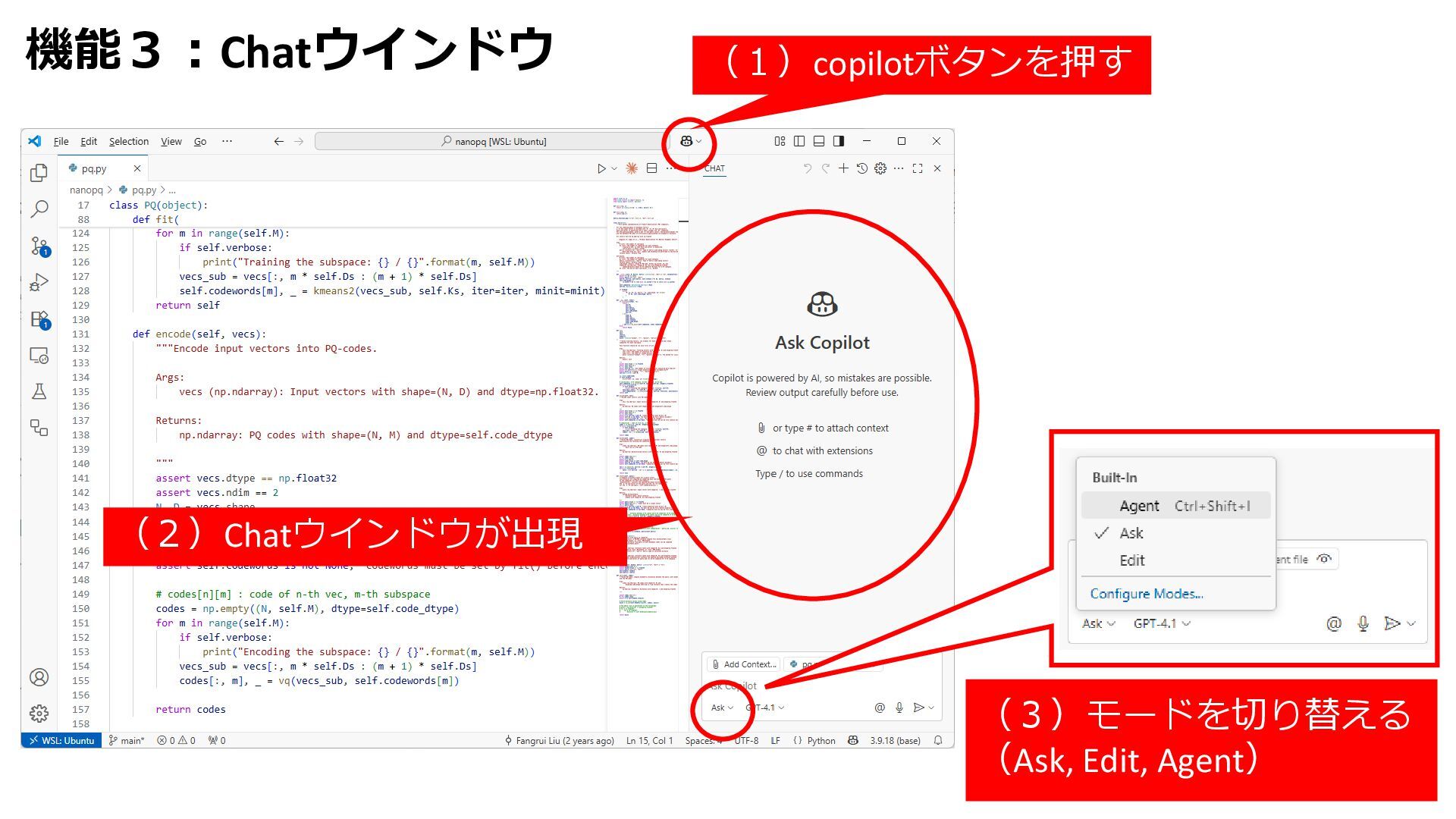
Task: Open the Explorer view in activity bar
Action: click(x=39, y=173)
